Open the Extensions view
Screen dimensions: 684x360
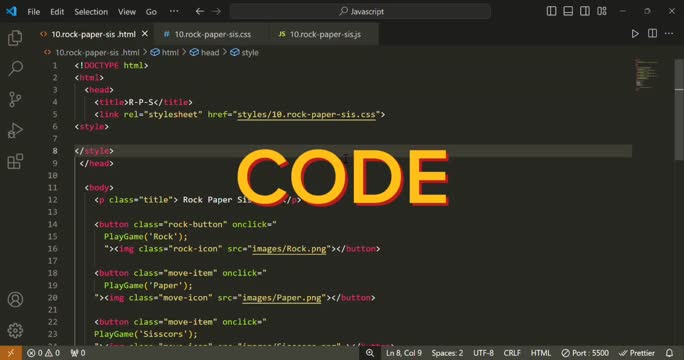tap(15, 161)
